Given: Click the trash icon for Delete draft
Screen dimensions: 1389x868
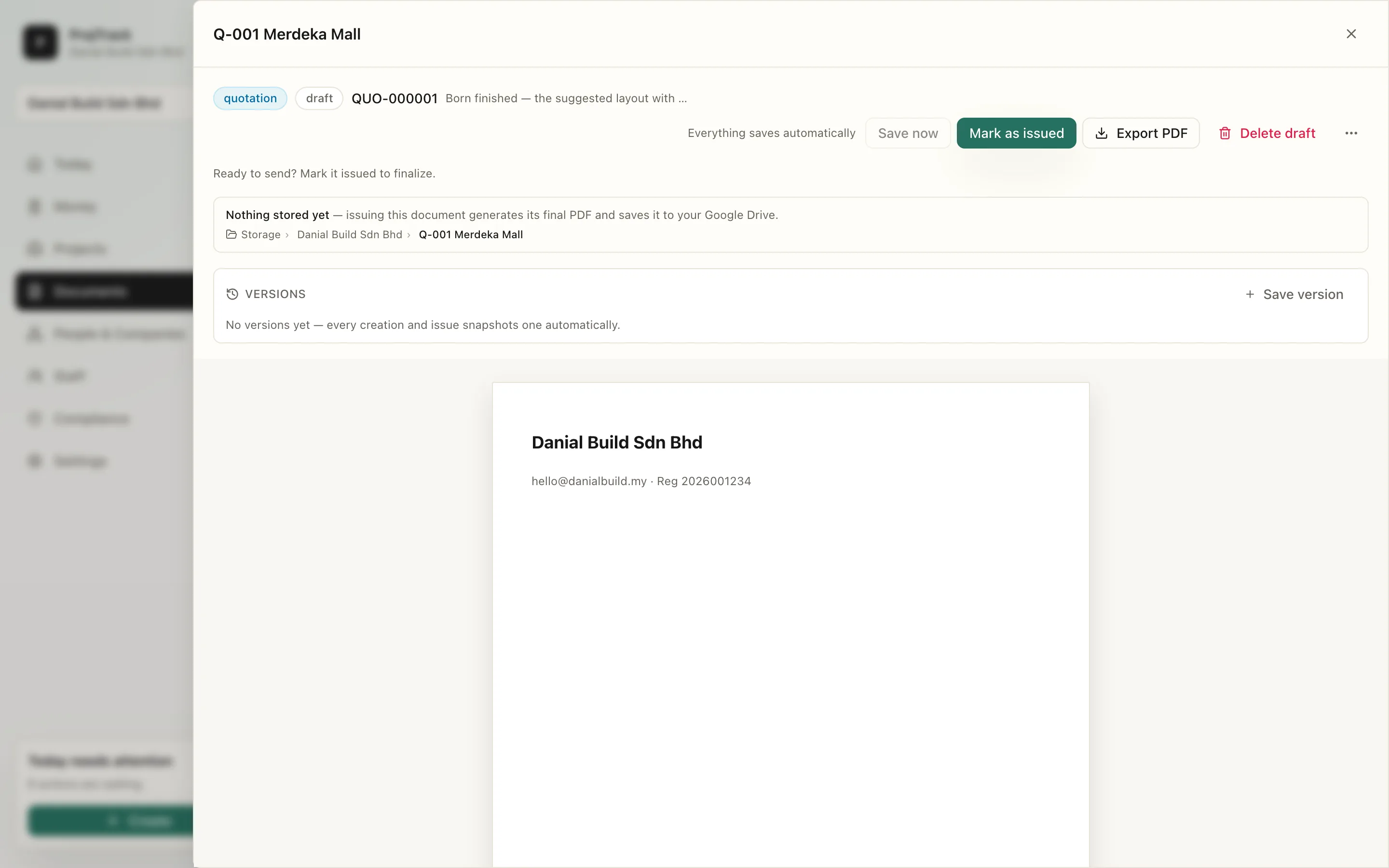Looking at the screenshot, I should point(1224,133).
